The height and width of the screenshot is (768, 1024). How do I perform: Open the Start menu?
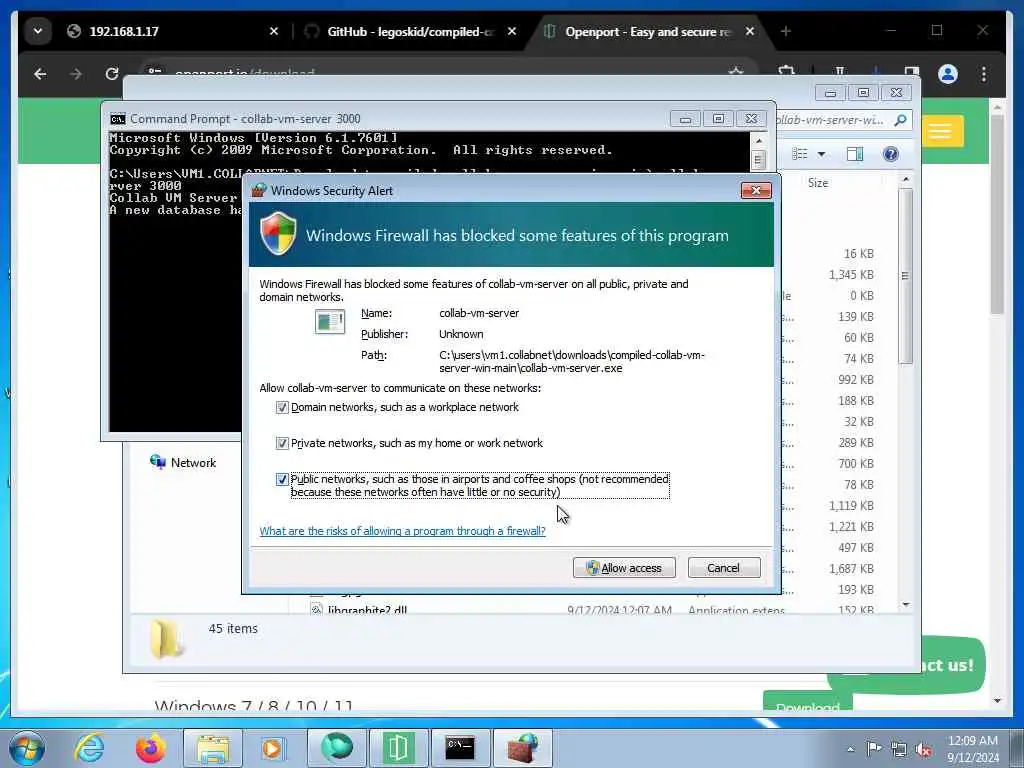27,748
